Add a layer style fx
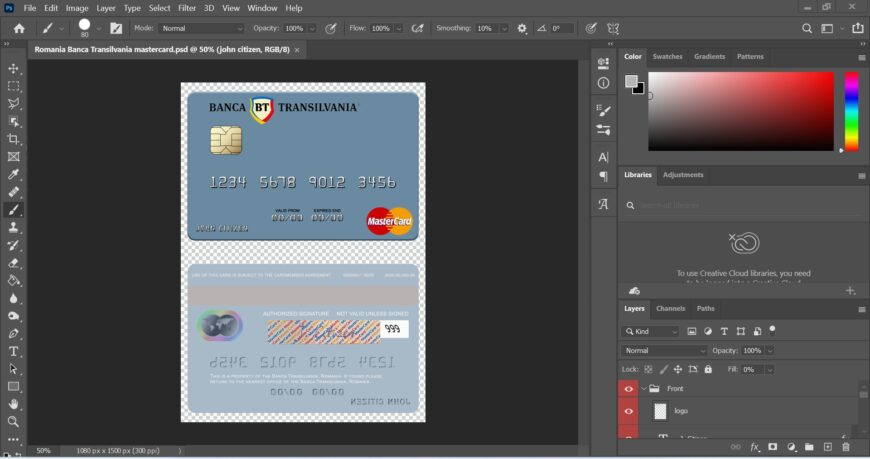The image size is (870, 459). 755,447
